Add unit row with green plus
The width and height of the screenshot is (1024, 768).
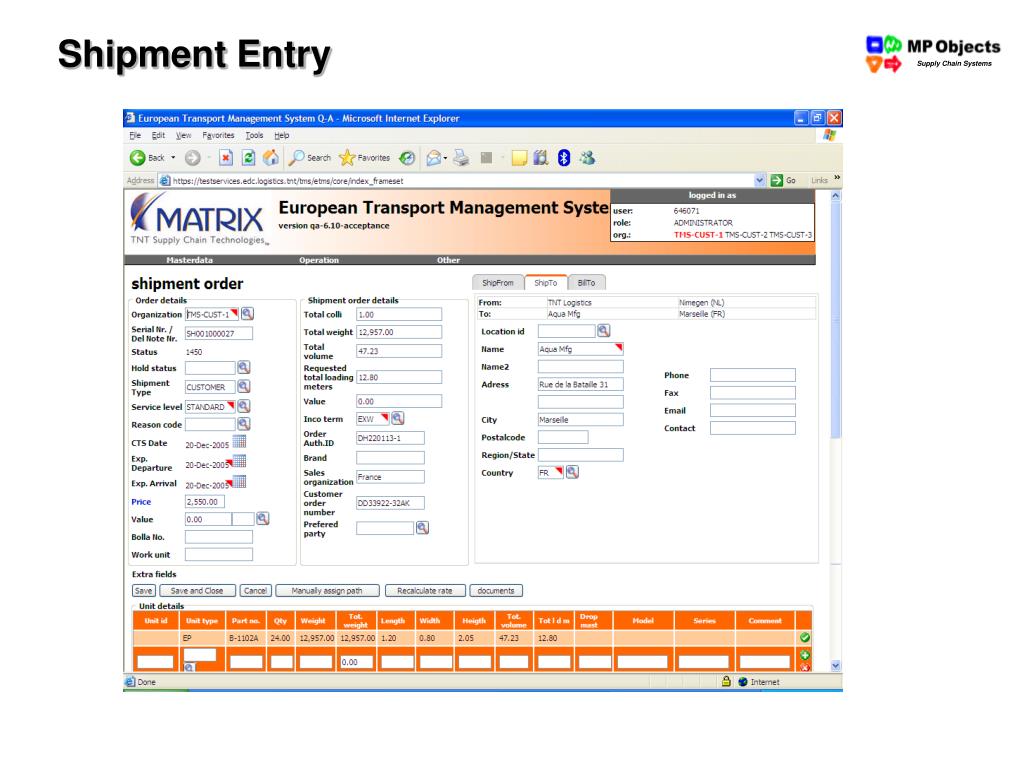coord(805,655)
